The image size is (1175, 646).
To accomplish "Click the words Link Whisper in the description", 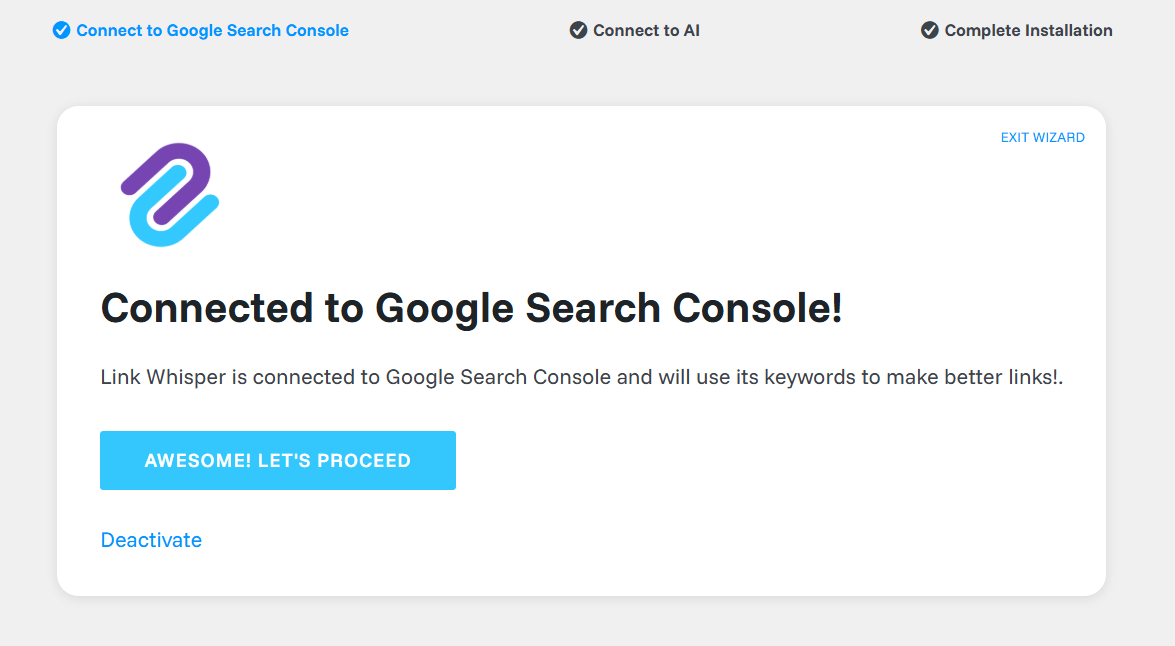I will pos(163,377).
